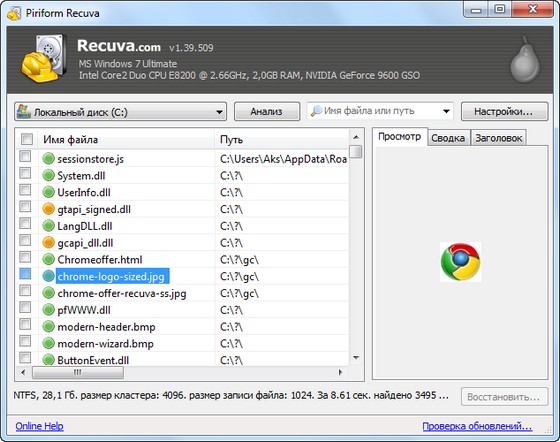Open the Локальный диск (C:) drive dropdown

tap(121, 112)
